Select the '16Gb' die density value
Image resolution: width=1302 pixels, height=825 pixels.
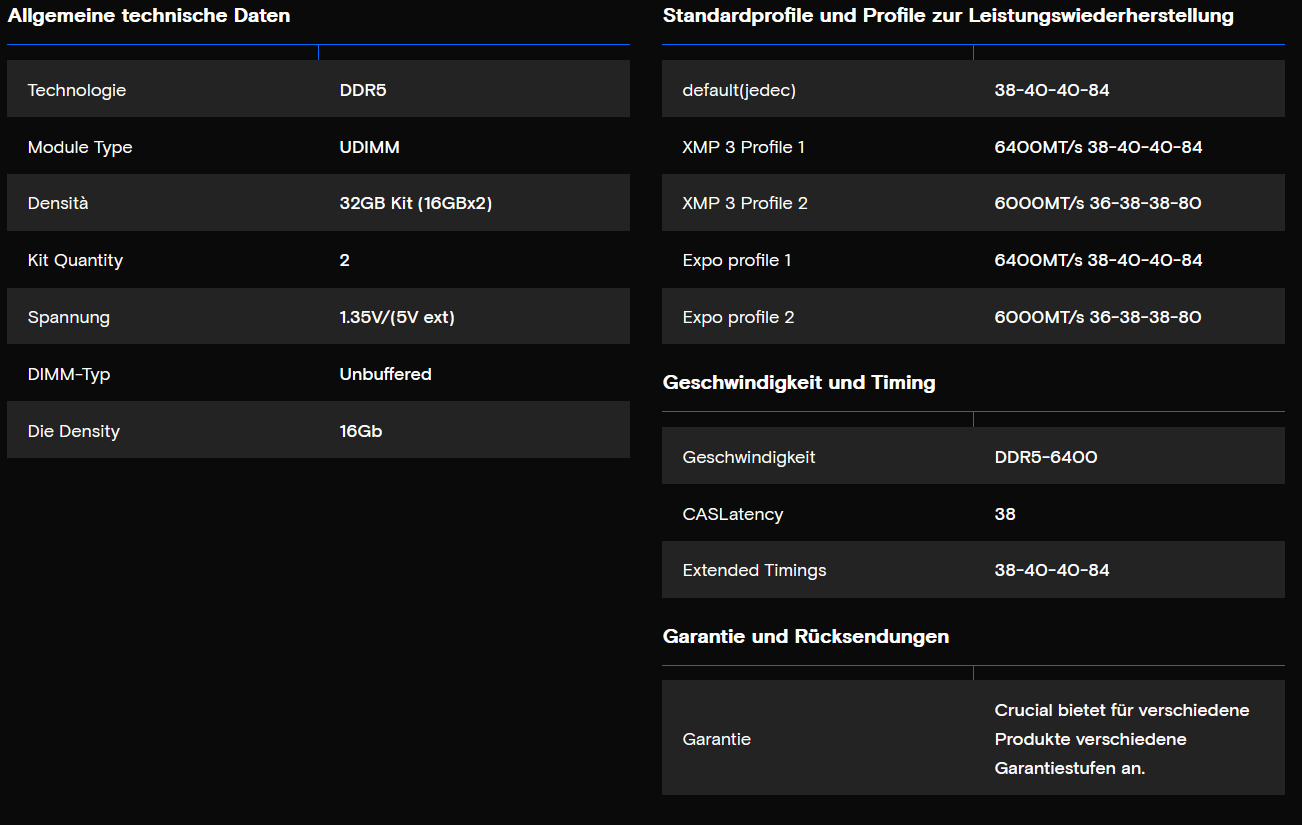point(361,431)
